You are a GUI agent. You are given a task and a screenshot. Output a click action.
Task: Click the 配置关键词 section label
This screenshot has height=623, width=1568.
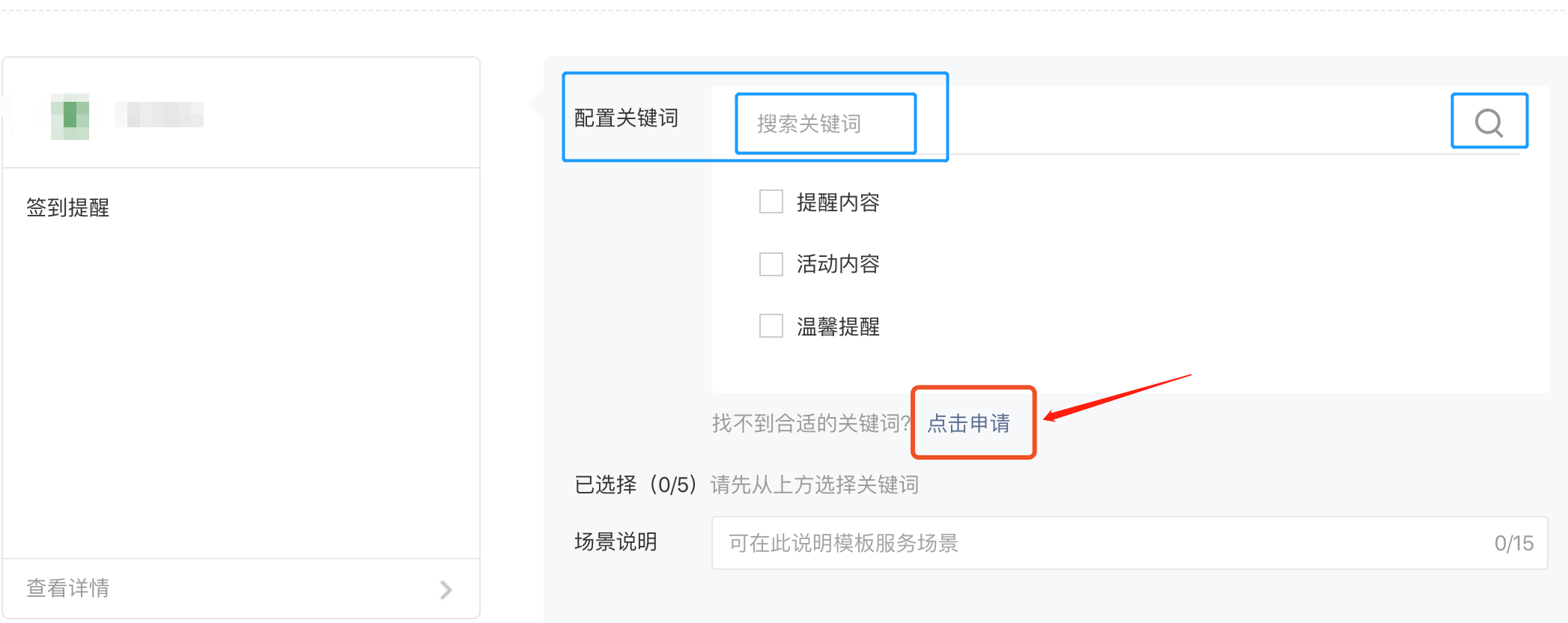(x=626, y=118)
